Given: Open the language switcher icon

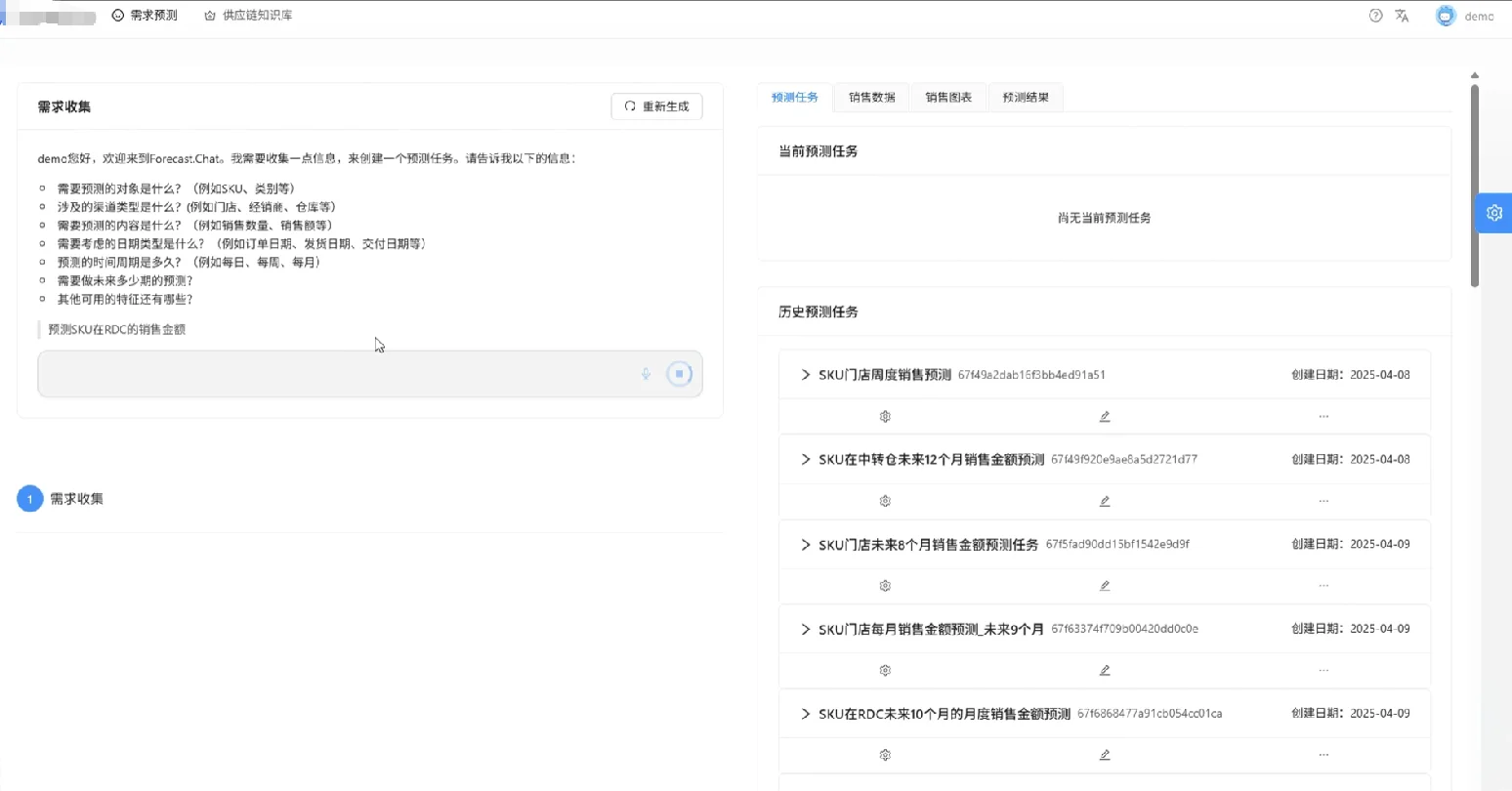Looking at the screenshot, I should click(1402, 15).
